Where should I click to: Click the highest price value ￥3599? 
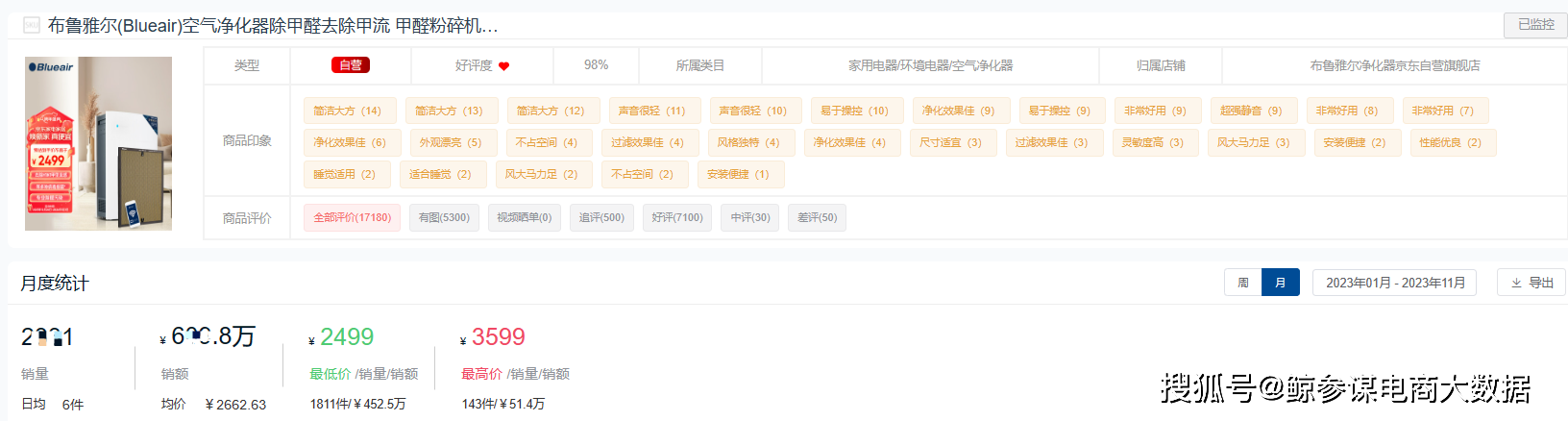pos(493,336)
